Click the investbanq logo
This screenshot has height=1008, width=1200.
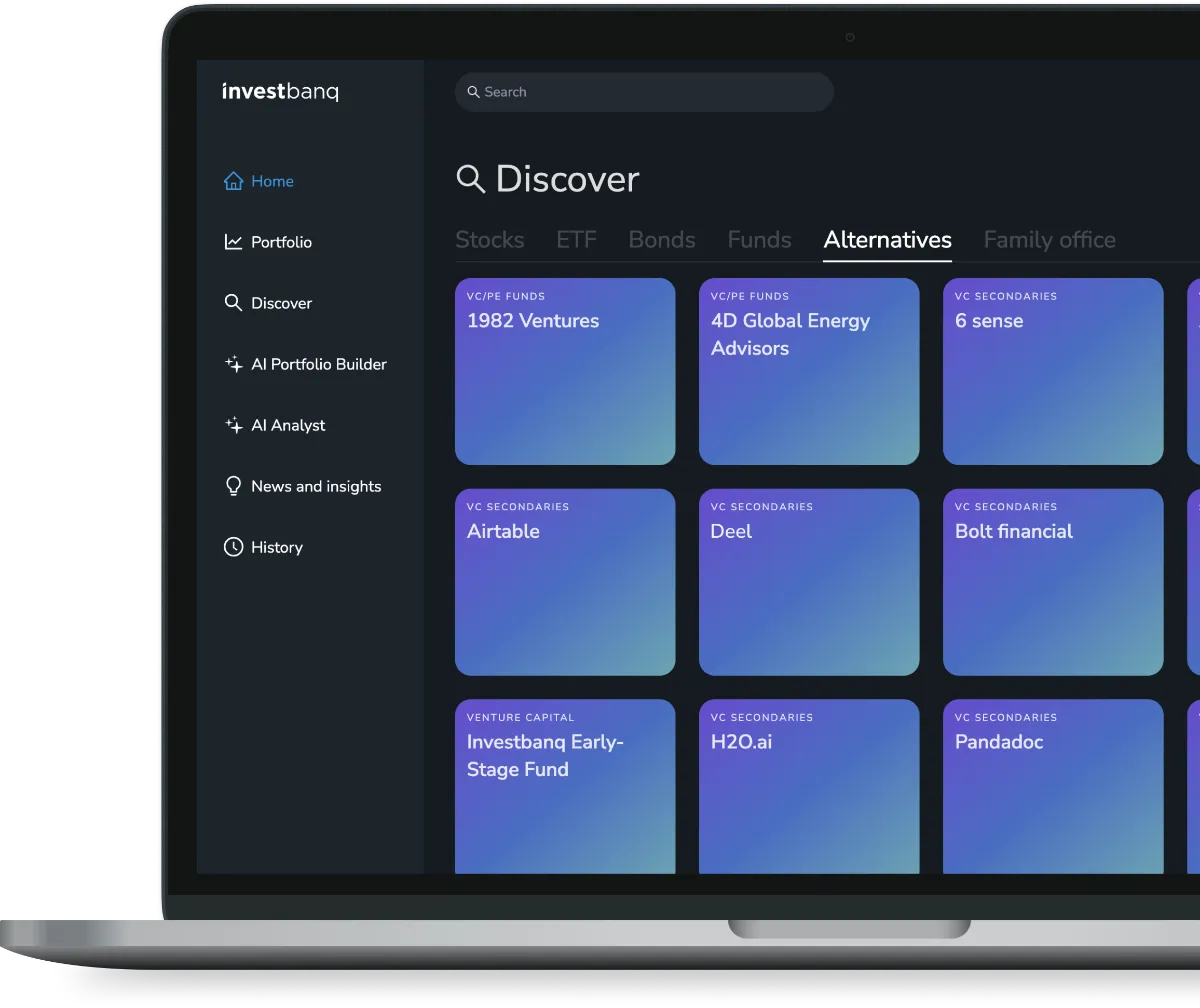point(280,92)
